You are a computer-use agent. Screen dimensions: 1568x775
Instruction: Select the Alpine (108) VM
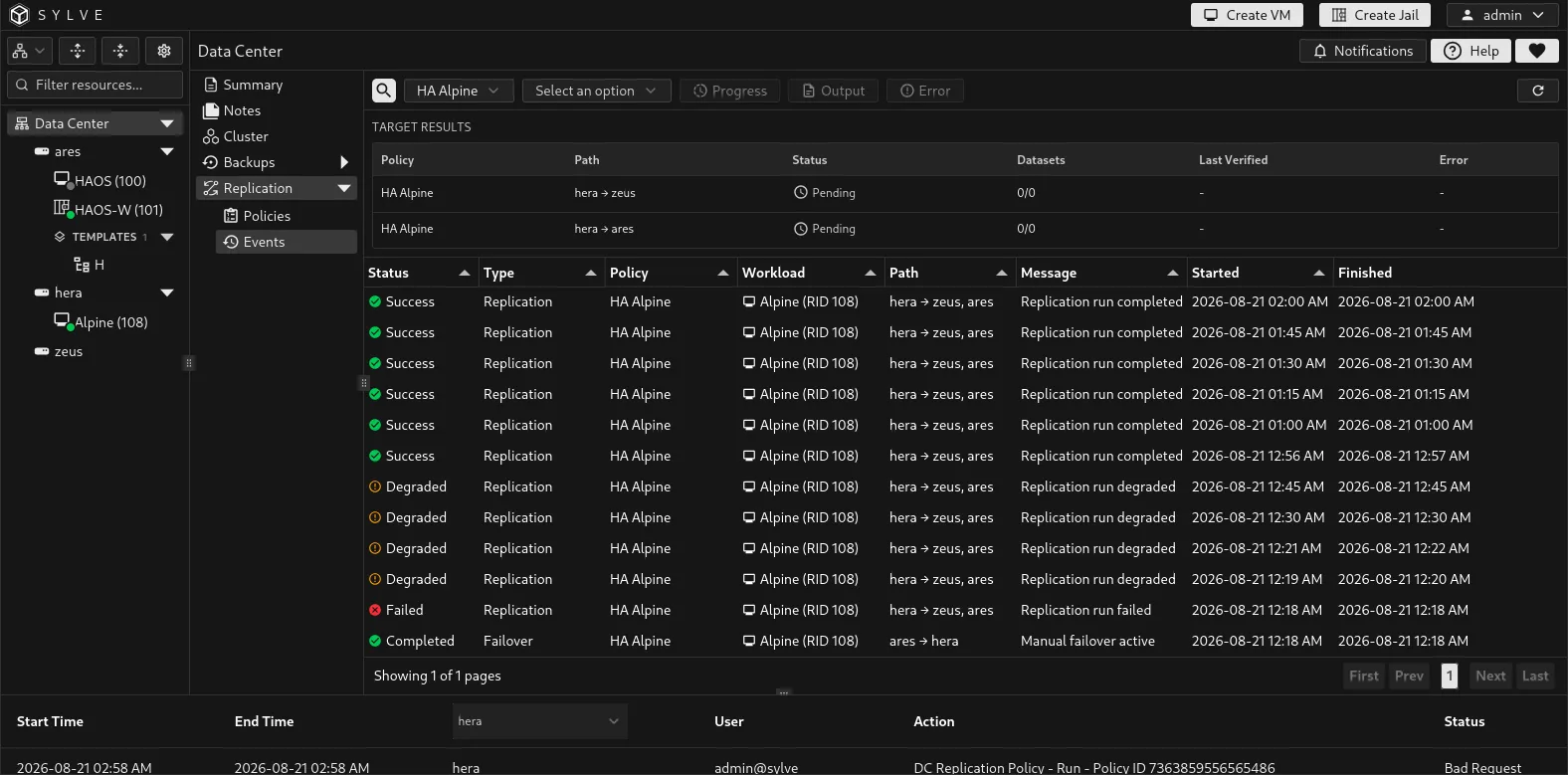tap(101, 322)
